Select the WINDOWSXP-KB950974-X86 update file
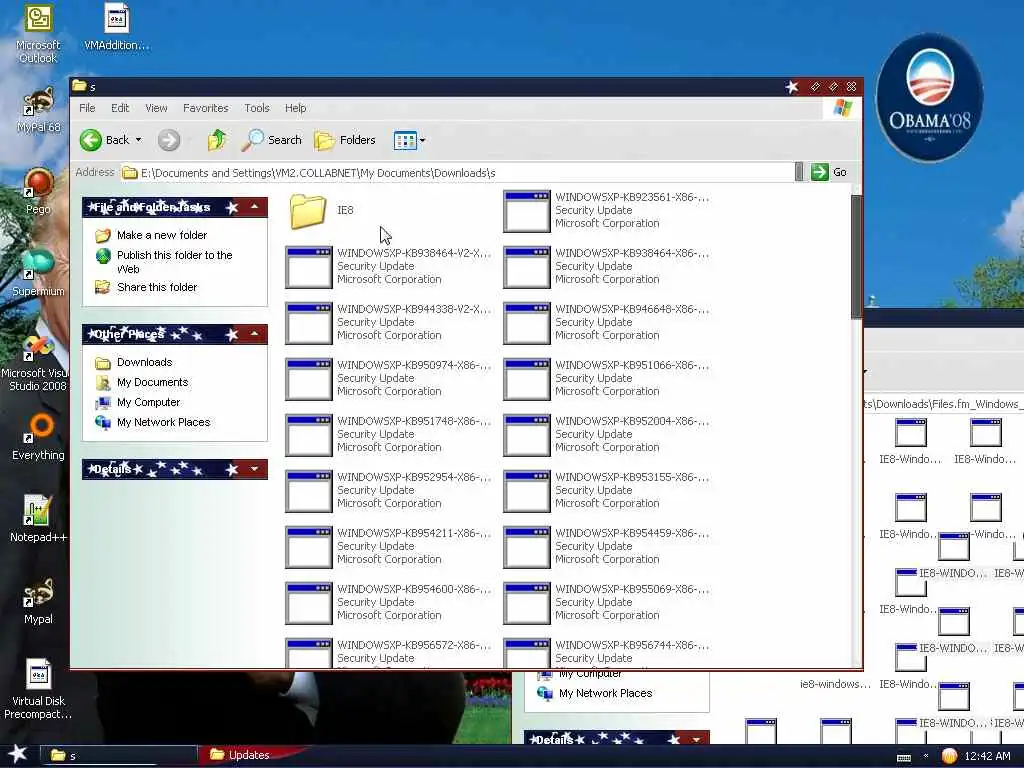1024x768 pixels. click(388, 379)
